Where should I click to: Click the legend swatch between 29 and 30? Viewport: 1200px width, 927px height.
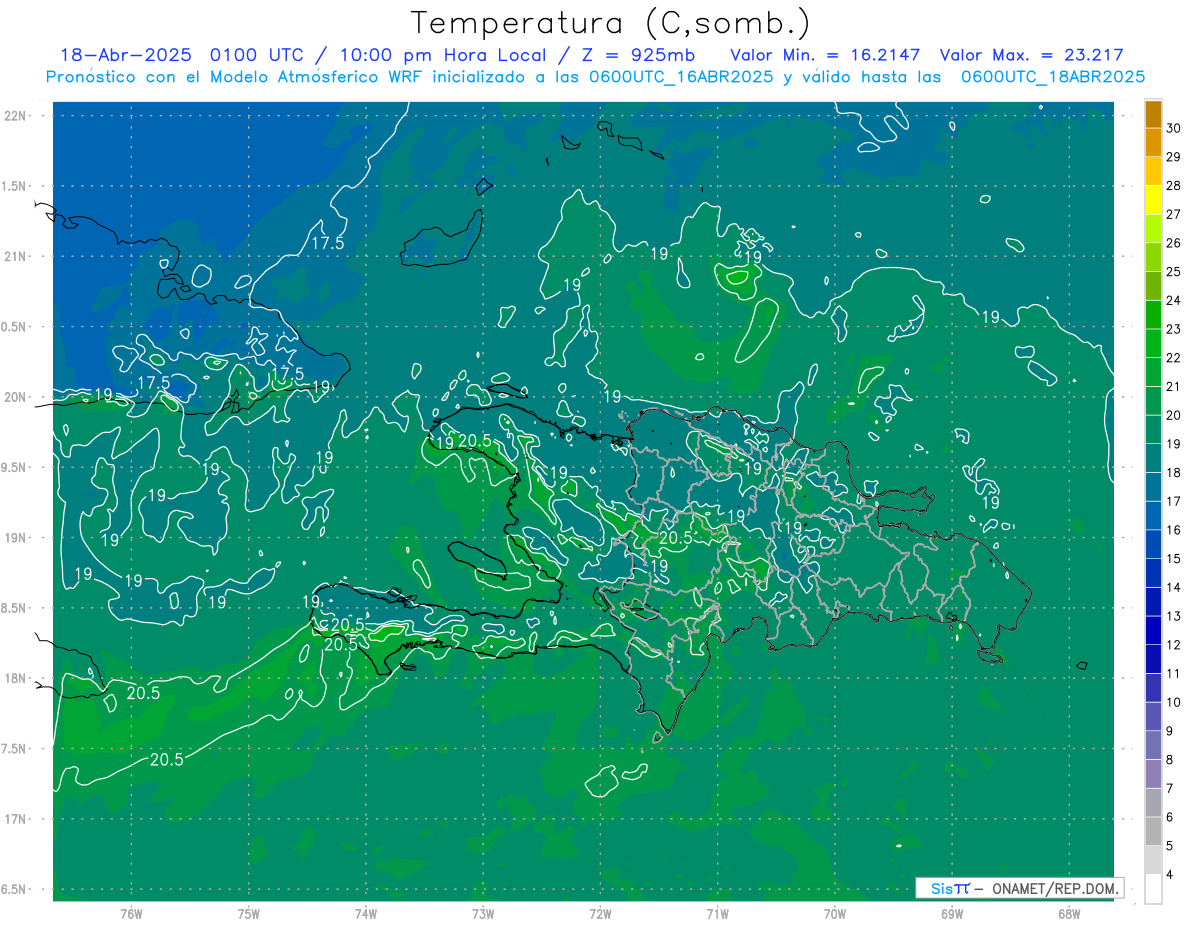[x=1153, y=142]
